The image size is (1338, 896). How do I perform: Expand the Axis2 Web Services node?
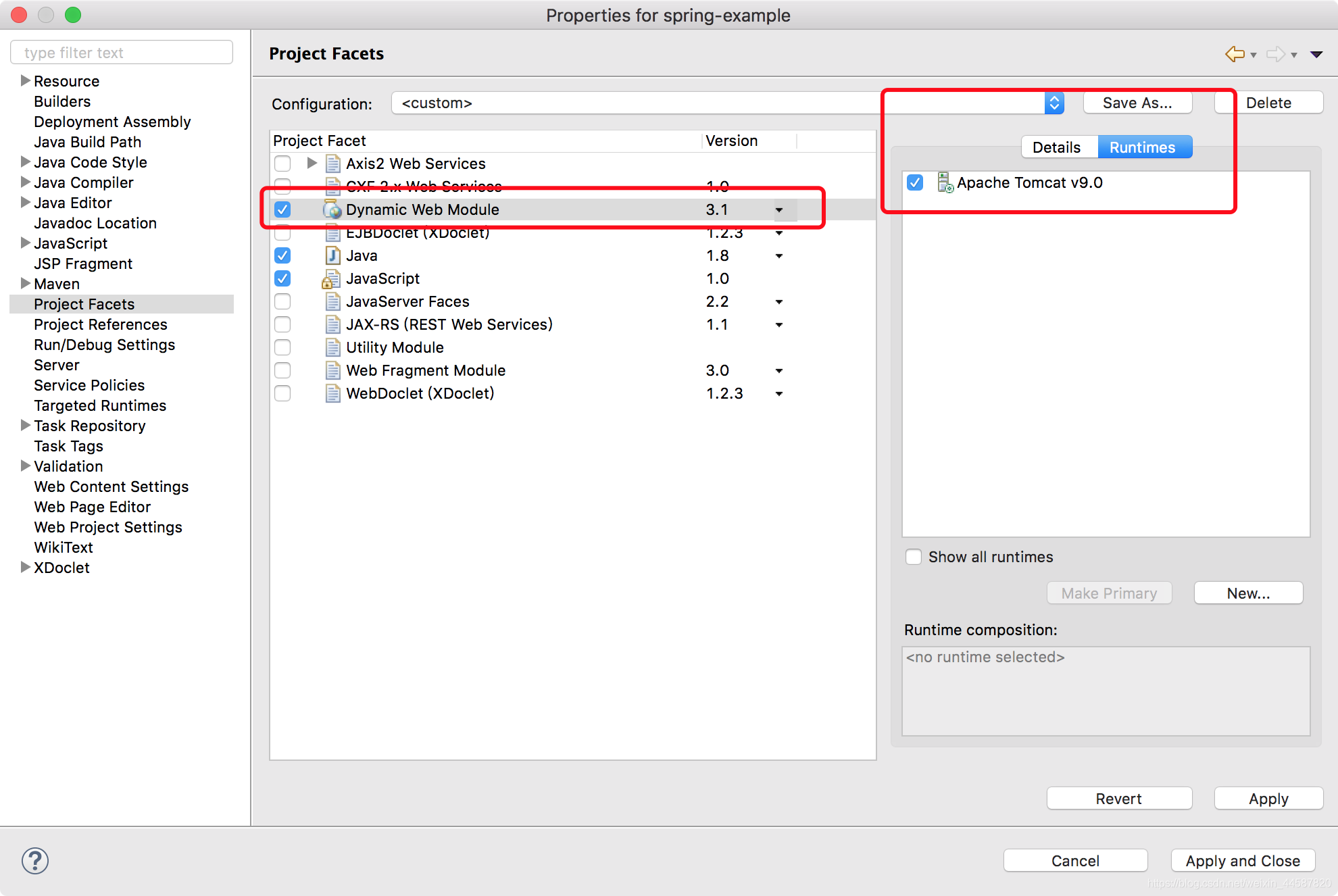coord(312,163)
